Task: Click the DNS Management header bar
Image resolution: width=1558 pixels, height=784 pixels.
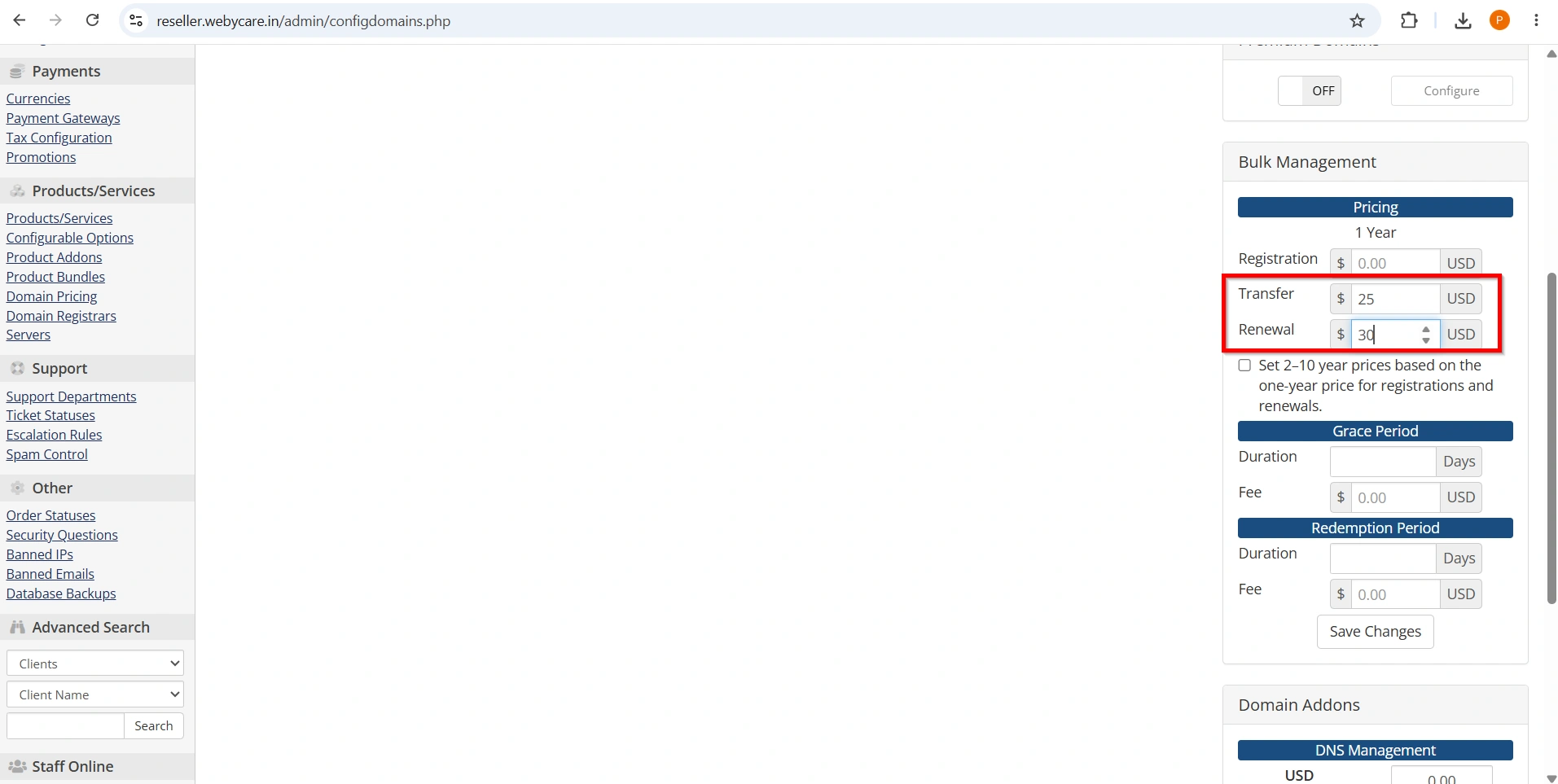Action: [1375, 751]
